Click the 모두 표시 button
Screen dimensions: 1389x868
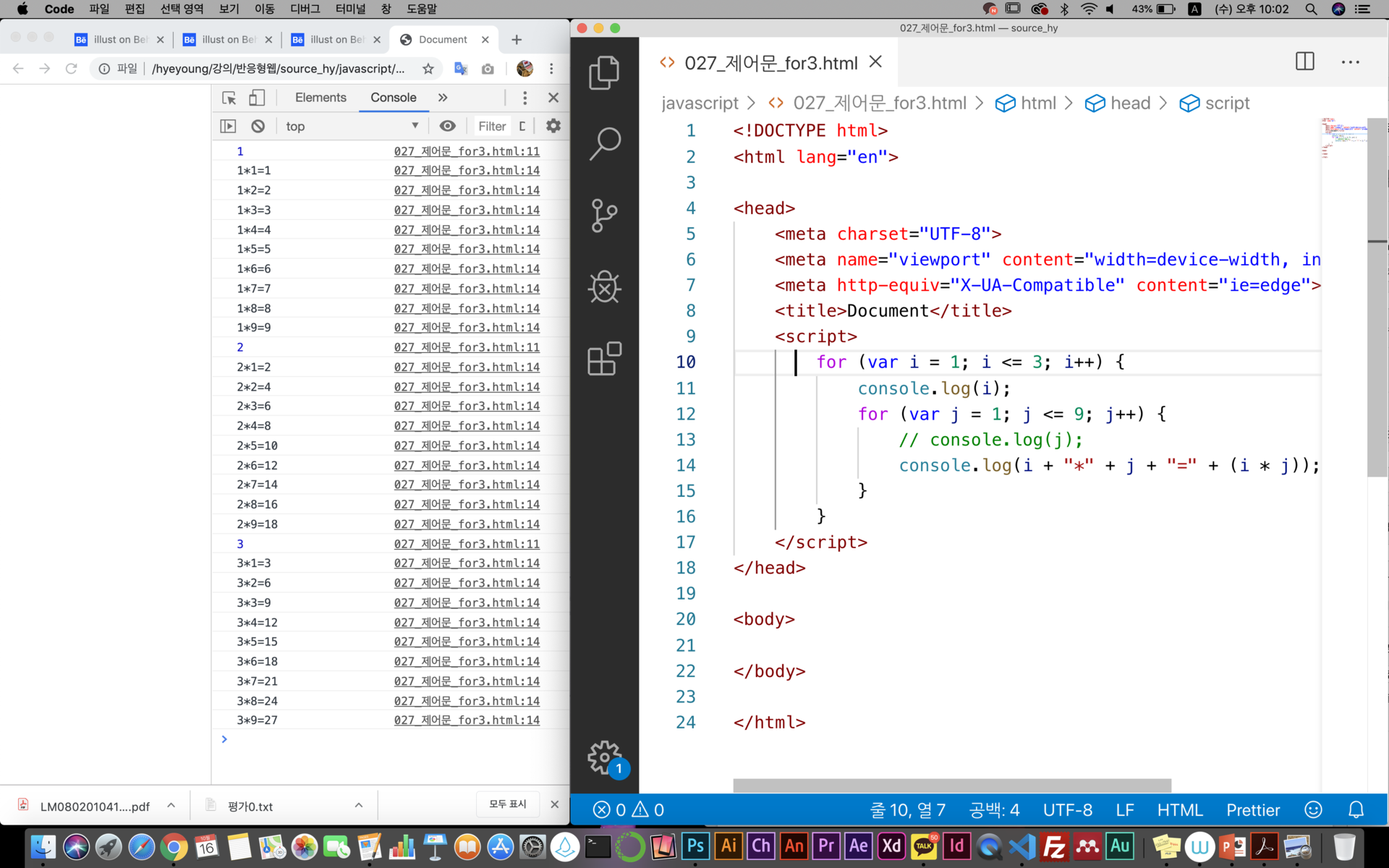click(x=508, y=804)
